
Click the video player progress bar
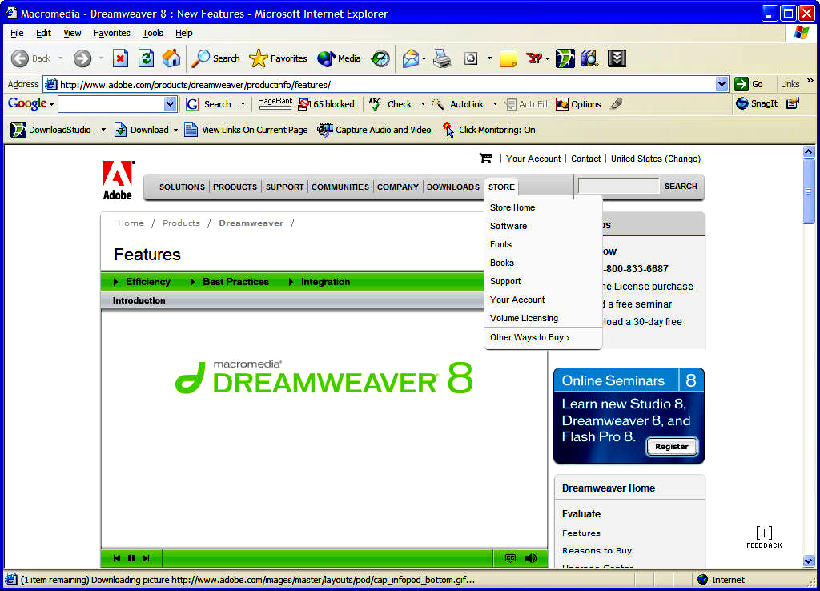point(328,558)
